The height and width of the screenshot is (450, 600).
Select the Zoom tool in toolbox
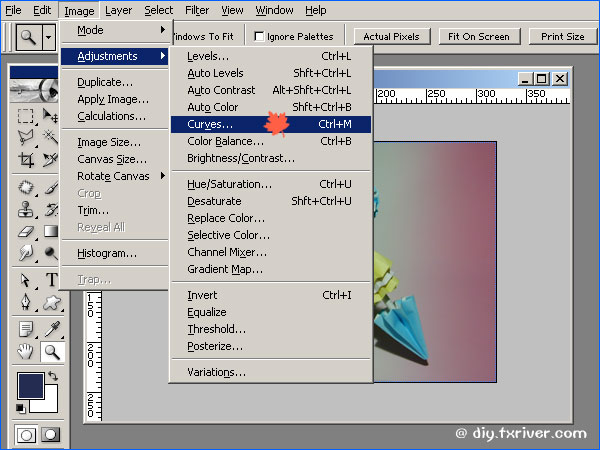(x=52, y=352)
